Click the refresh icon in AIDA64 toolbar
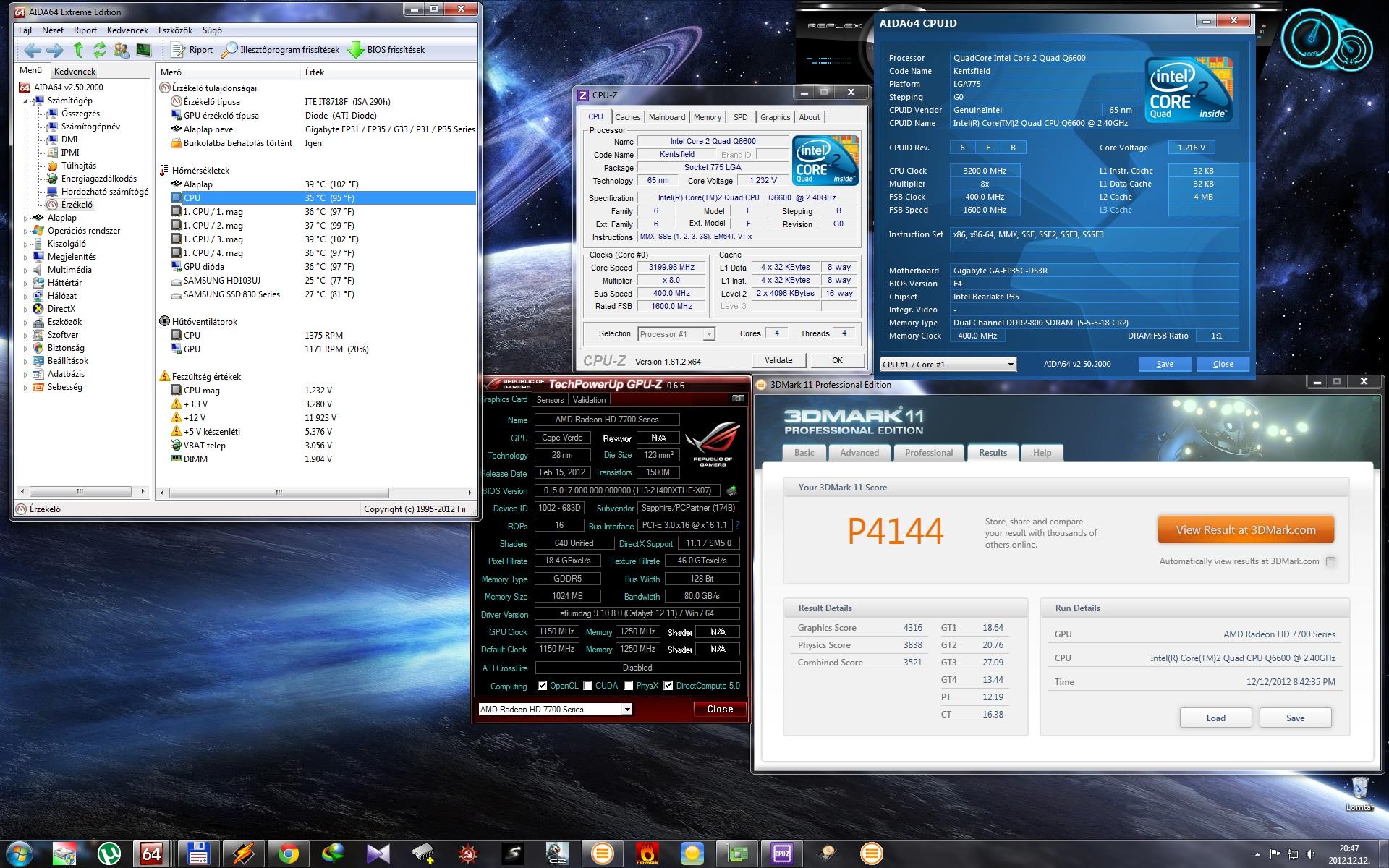 tap(100, 50)
